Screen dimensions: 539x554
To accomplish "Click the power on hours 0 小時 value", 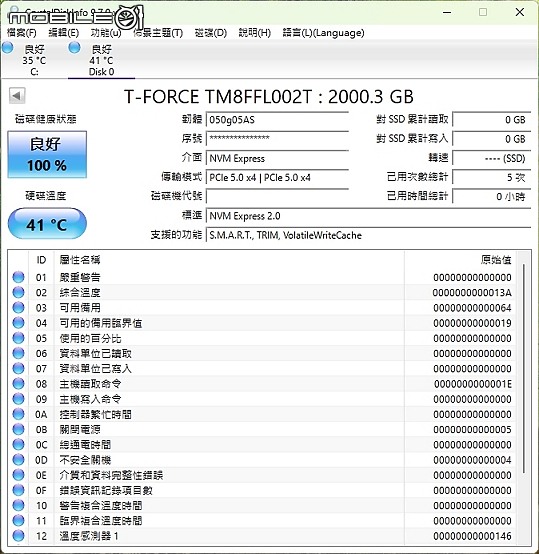I will click(x=492, y=196).
